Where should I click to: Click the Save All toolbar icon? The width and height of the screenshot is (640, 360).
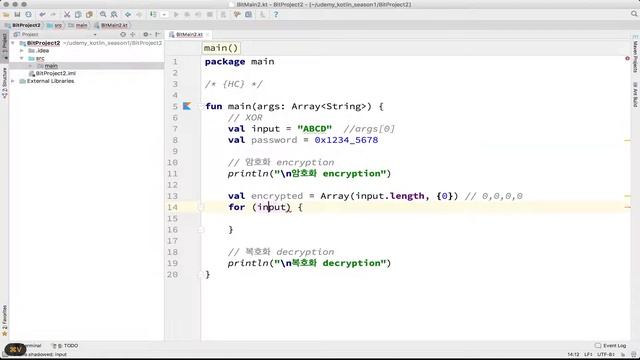17,15
